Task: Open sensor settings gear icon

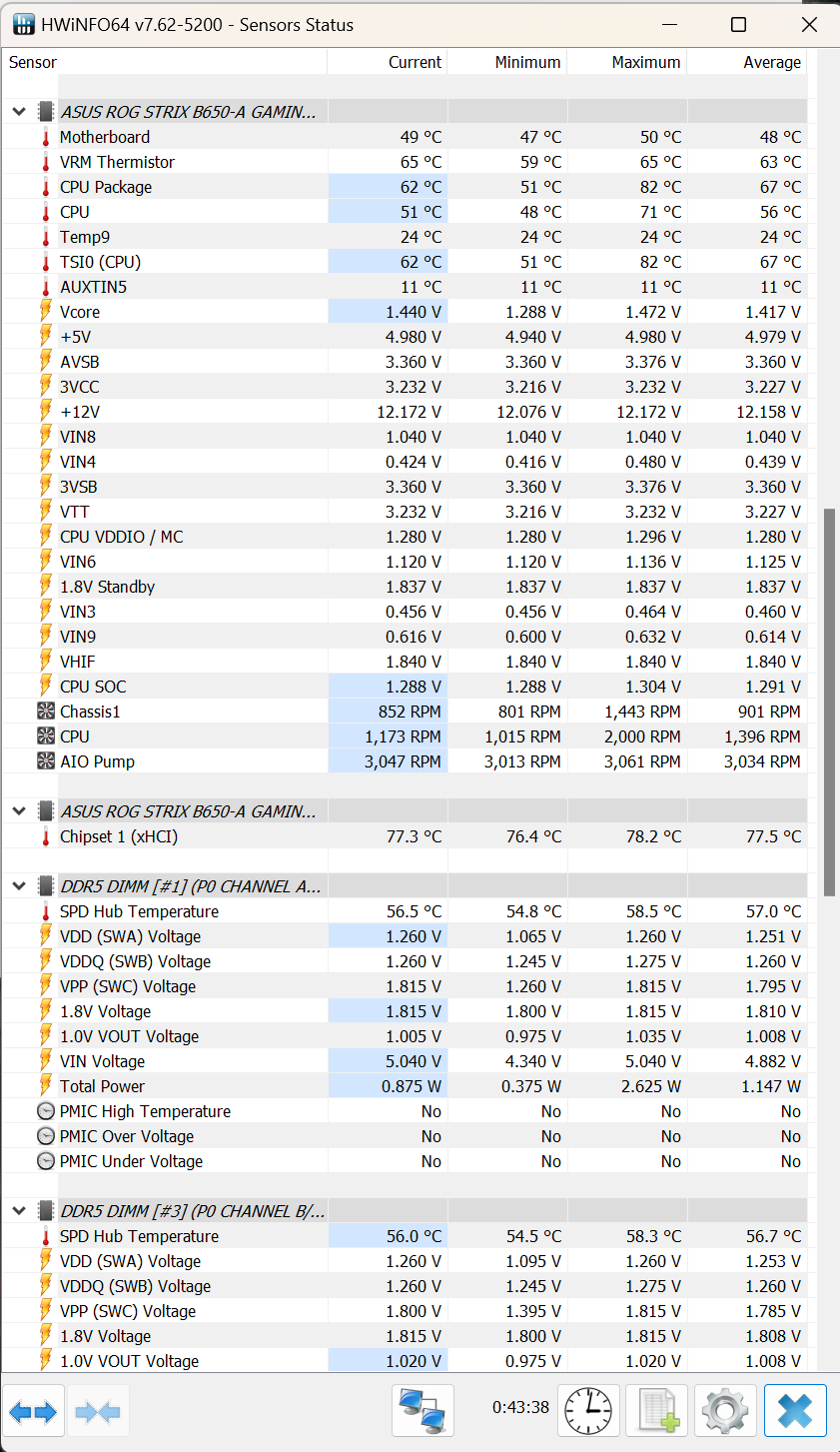Action: coord(725,1411)
